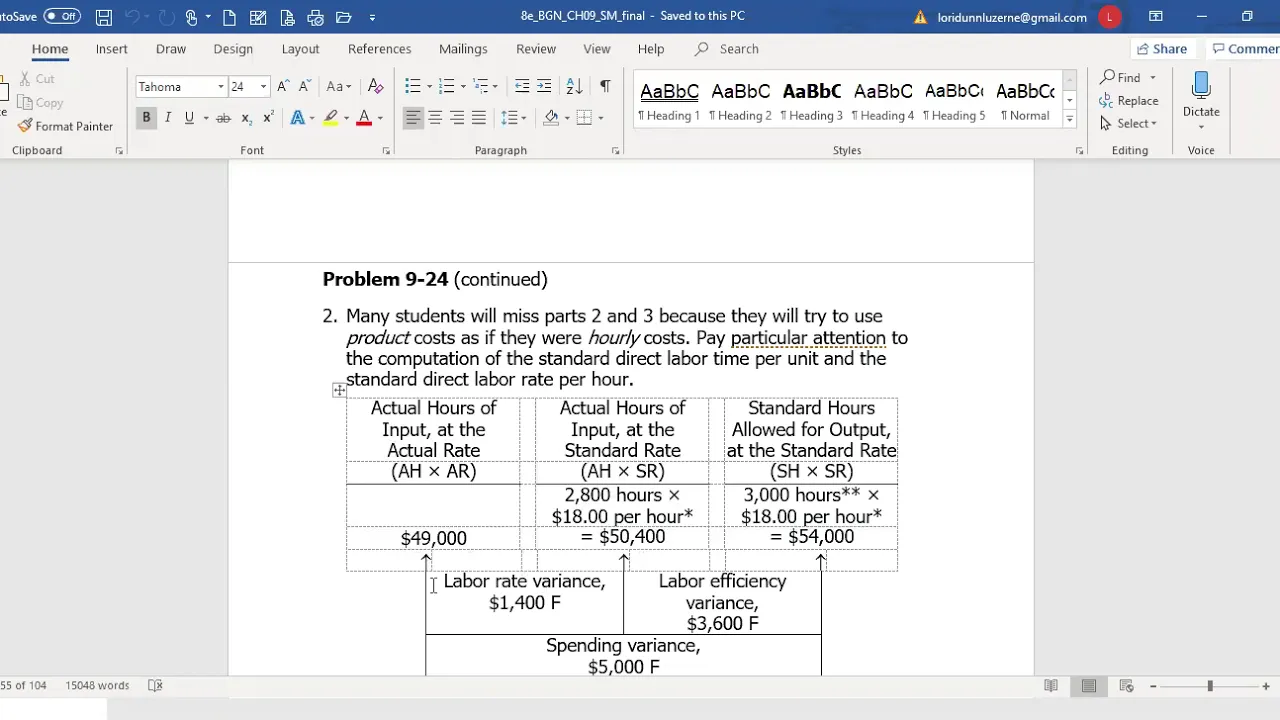Start a bulleted list
The width and height of the screenshot is (1280, 720).
point(413,87)
